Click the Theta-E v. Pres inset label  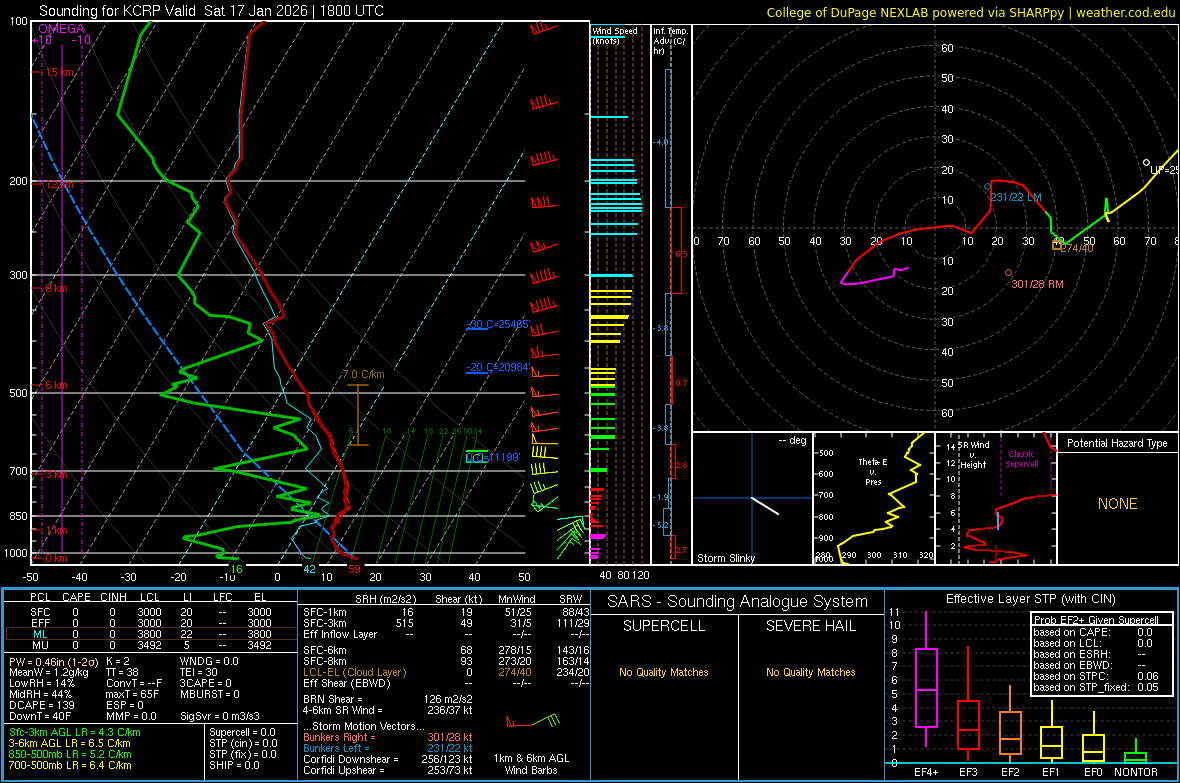[873, 471]
